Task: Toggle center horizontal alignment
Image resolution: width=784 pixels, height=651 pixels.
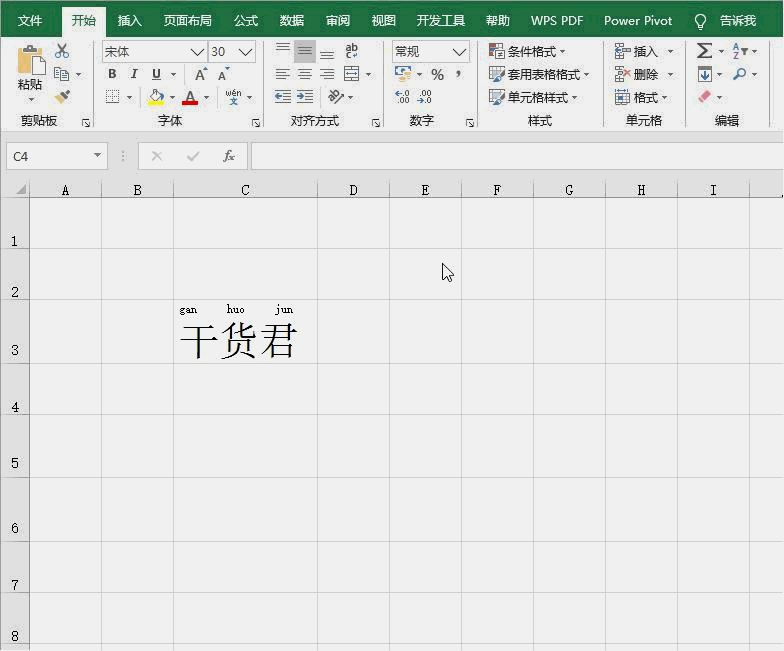Action: coord(305,74)
